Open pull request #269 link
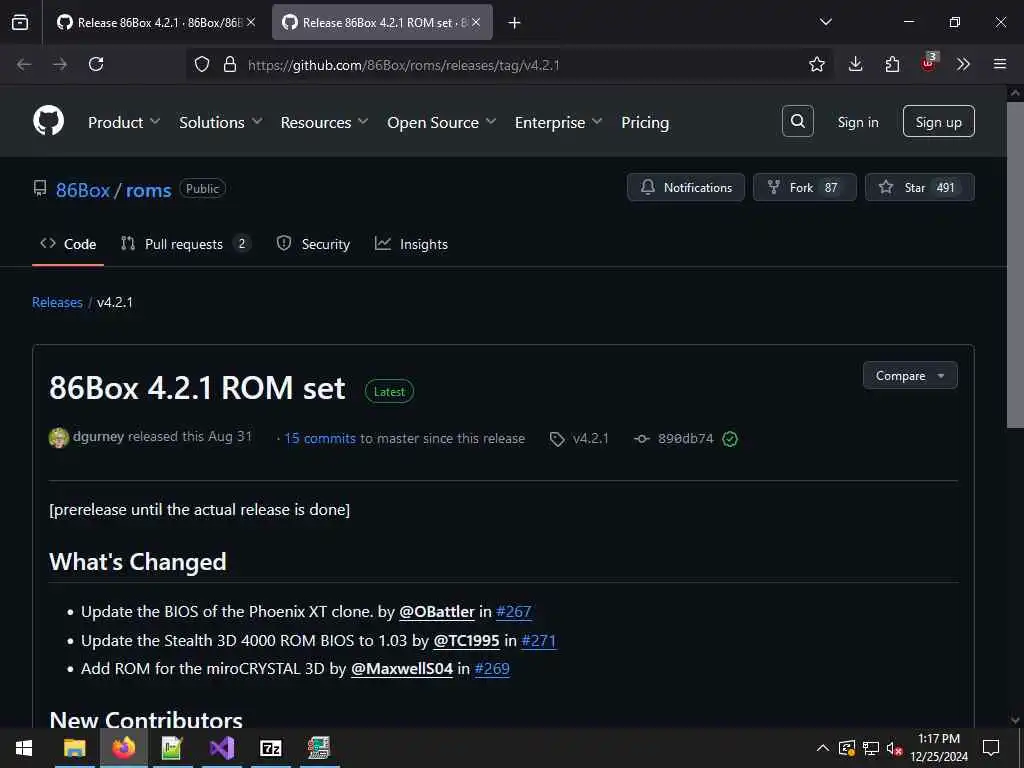 (492, 669)
